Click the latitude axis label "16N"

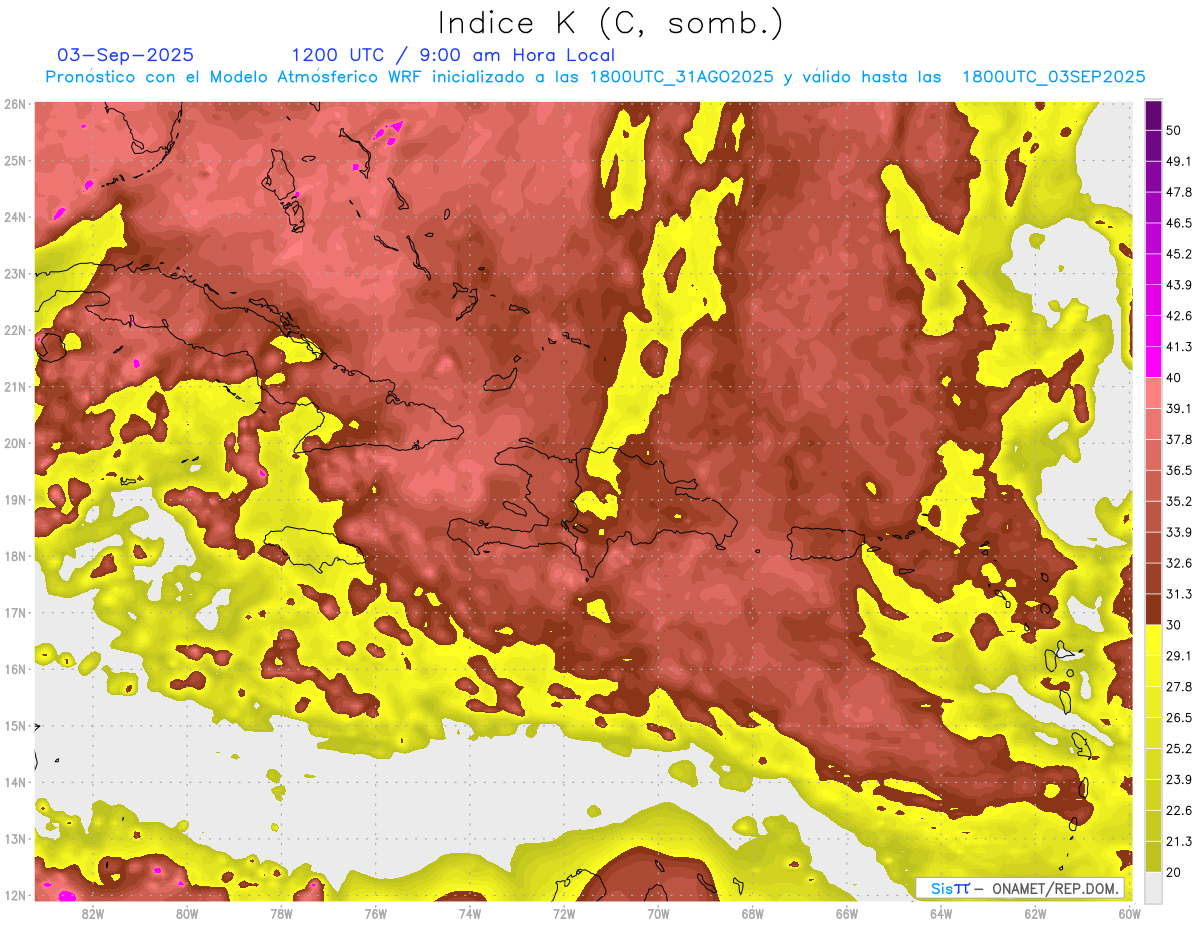(15, 669)
